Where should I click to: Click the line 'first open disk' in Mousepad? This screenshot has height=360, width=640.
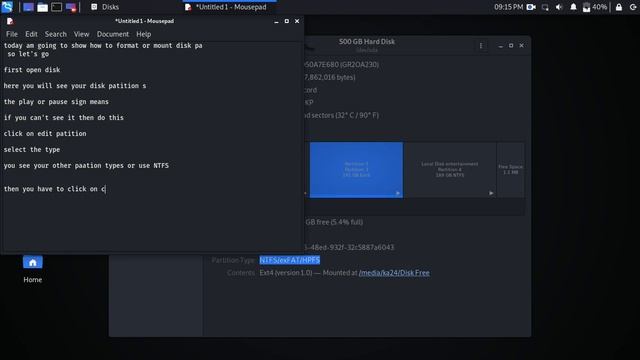click(x=32, y=70)
